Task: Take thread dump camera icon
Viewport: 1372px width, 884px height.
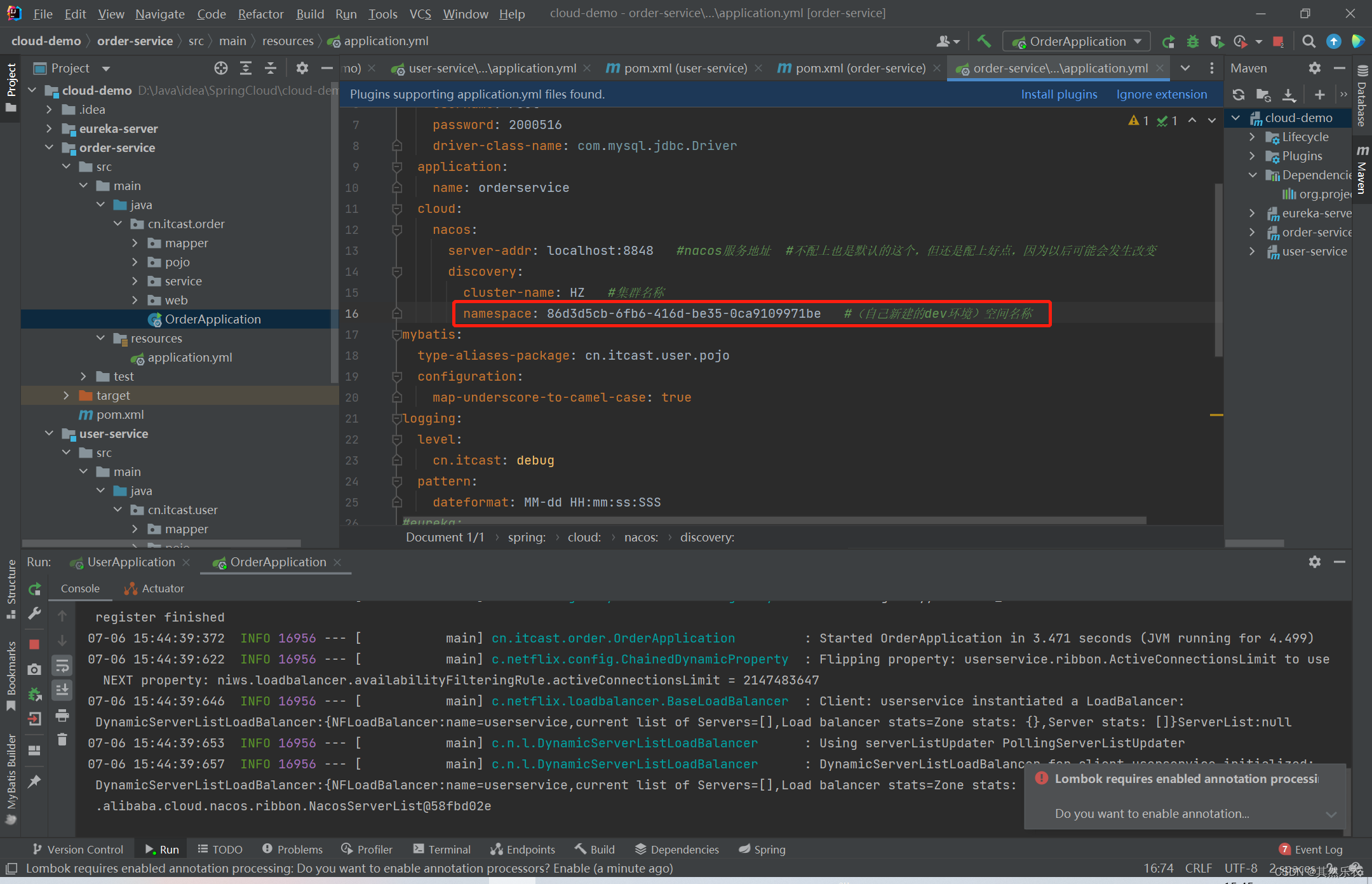Action: pyautogui.click(x=35, y=669)
